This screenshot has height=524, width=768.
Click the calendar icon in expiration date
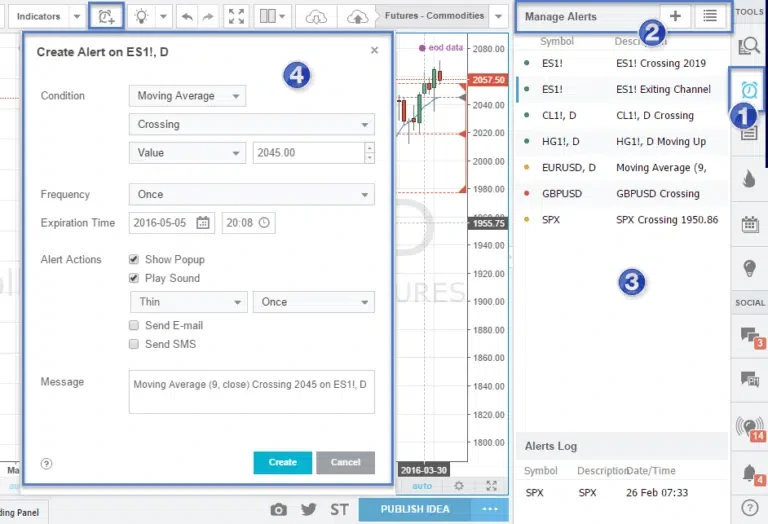click(x=203, y=223)
